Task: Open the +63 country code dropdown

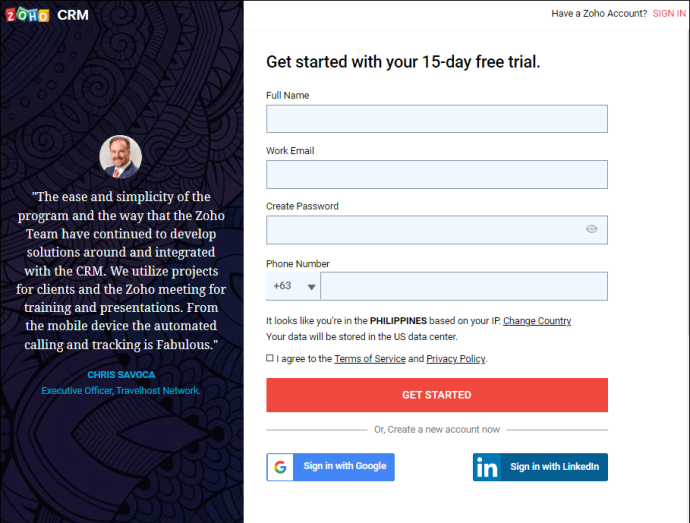Action: (x=293, y=286)
